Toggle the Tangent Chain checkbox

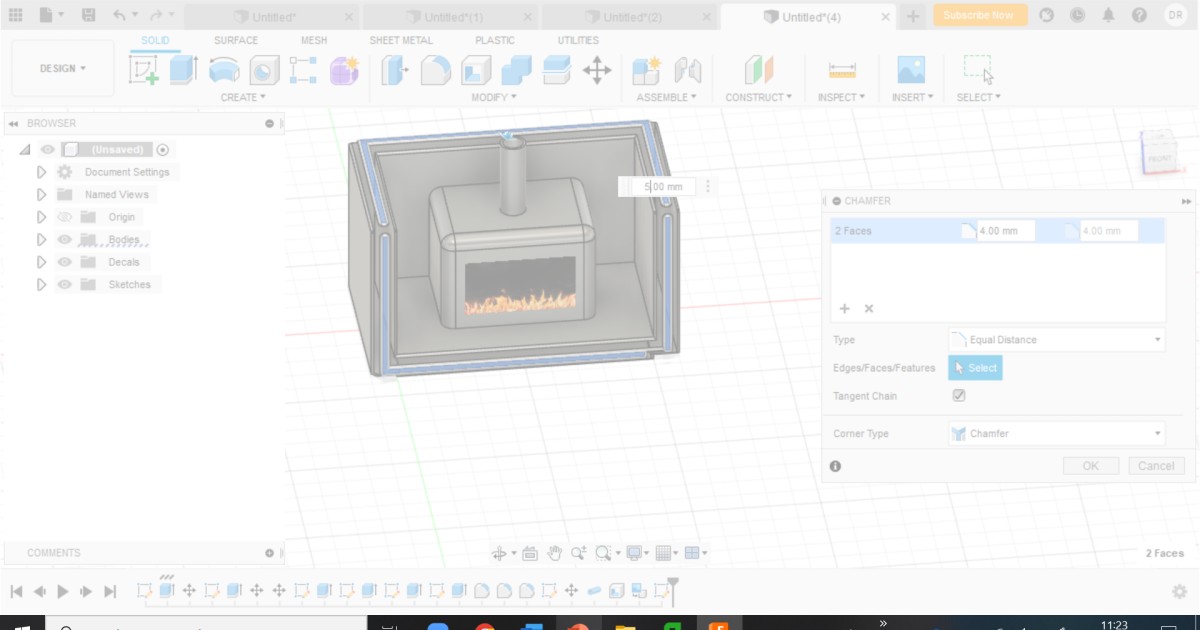click(958, 395)
